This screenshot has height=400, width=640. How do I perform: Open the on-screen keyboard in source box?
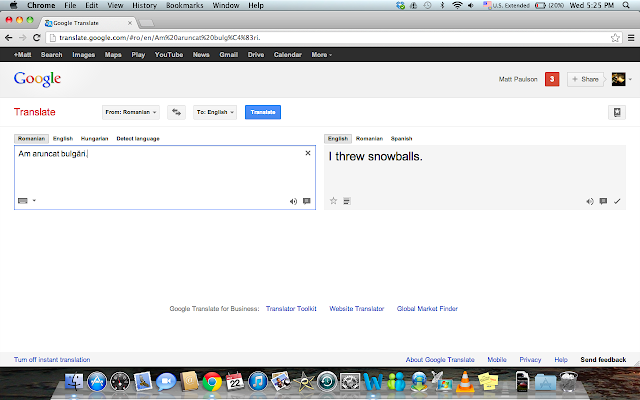(23, 200)
